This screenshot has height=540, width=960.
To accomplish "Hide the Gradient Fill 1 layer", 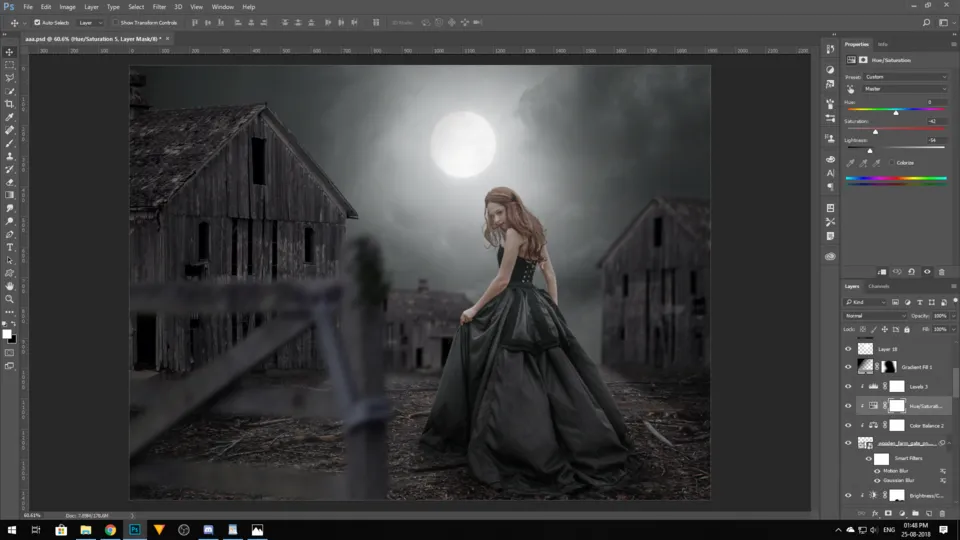I will [849, 367].
